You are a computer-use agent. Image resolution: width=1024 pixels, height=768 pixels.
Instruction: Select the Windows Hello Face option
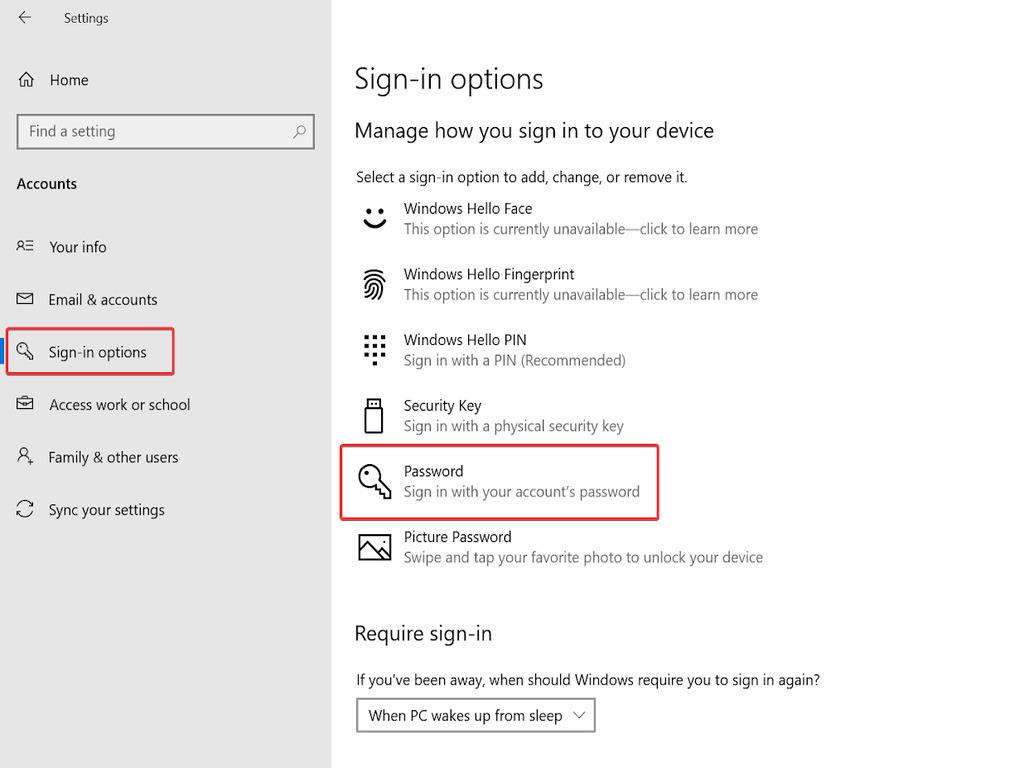point(468,208)
